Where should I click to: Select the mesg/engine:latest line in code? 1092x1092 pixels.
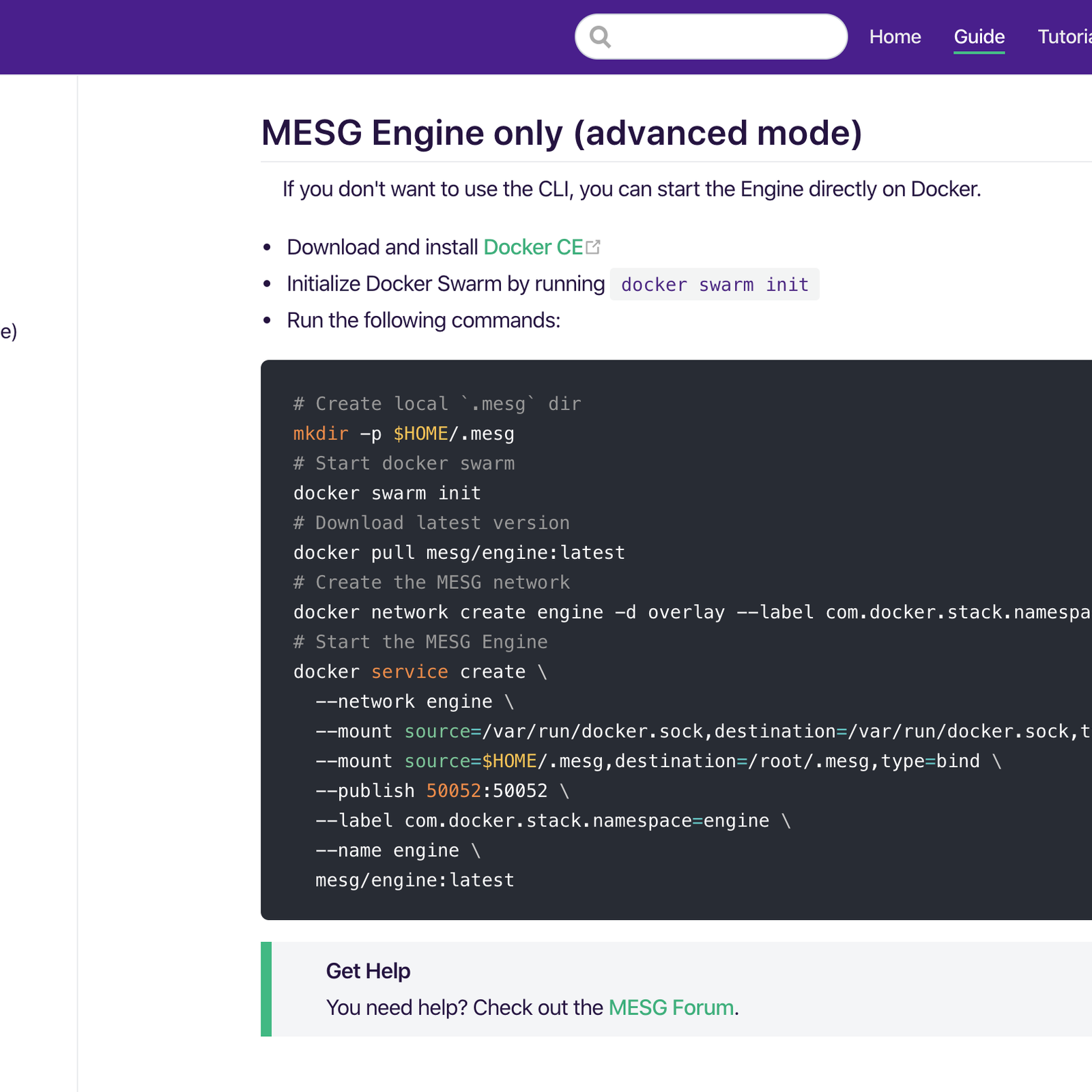point(414,880)
